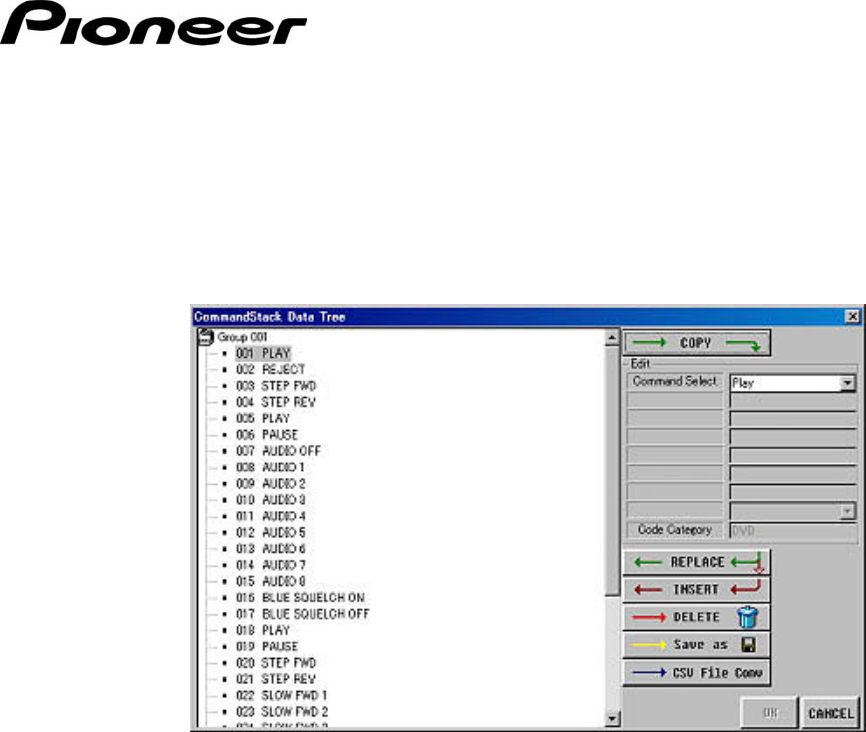Select 009 AUDIO 2 in the tree

271,484
